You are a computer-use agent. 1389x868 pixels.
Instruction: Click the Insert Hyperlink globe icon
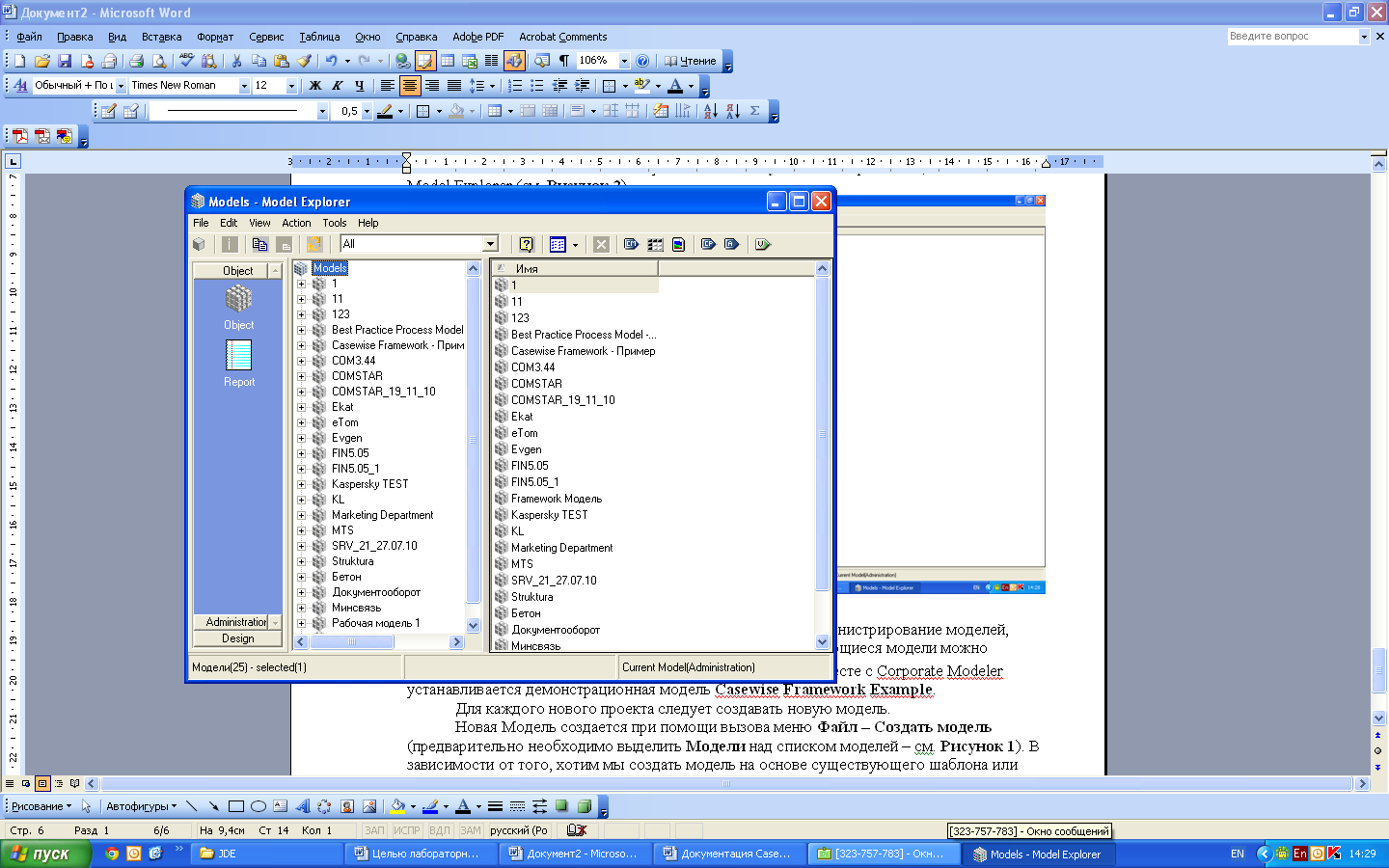402,61
